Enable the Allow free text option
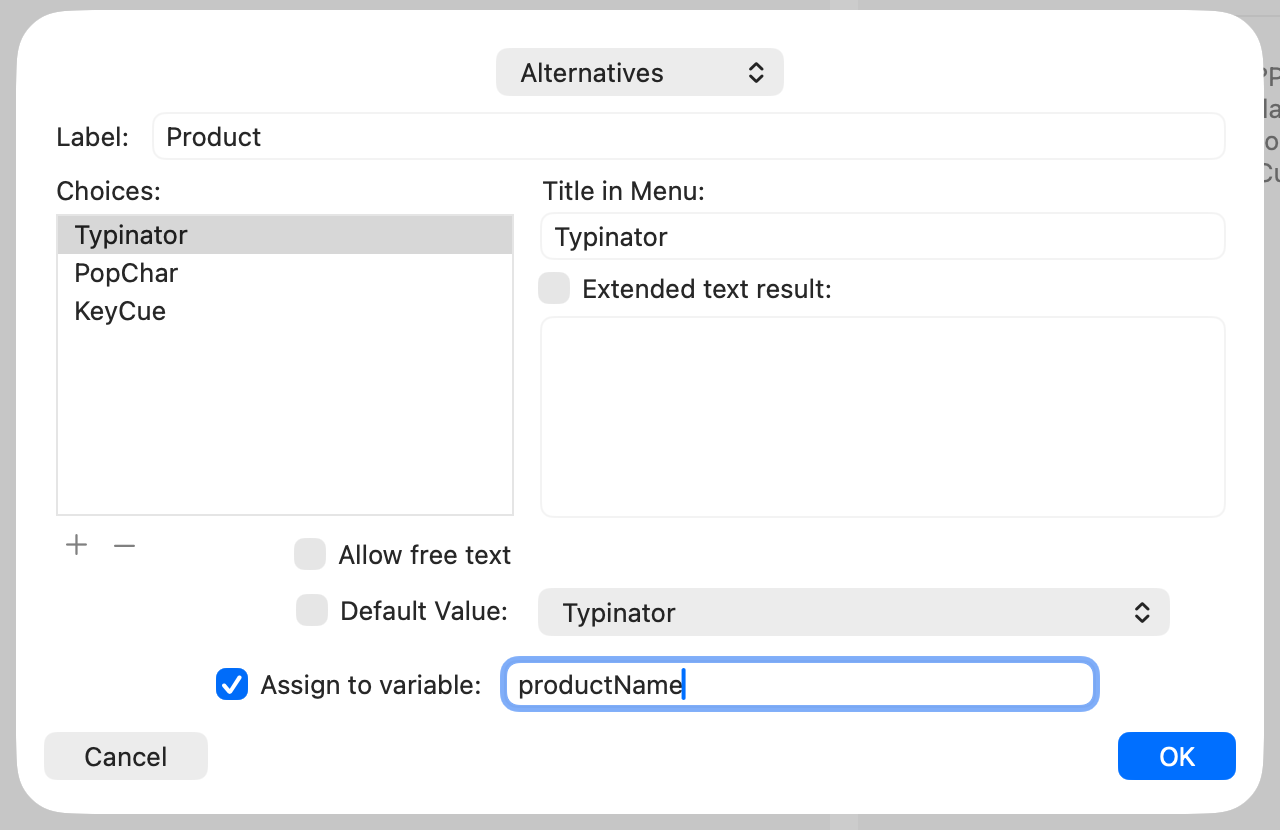Image resolution: width=1280 pixels, height=830 pixels. coord(310,554)
